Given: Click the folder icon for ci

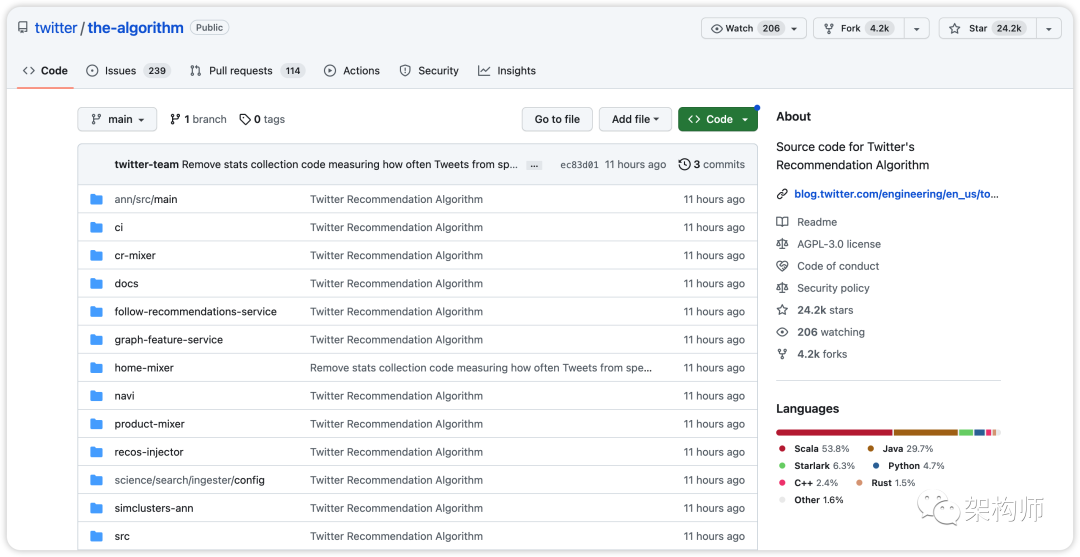Looking at the screenshot, I should coord(96,227).
